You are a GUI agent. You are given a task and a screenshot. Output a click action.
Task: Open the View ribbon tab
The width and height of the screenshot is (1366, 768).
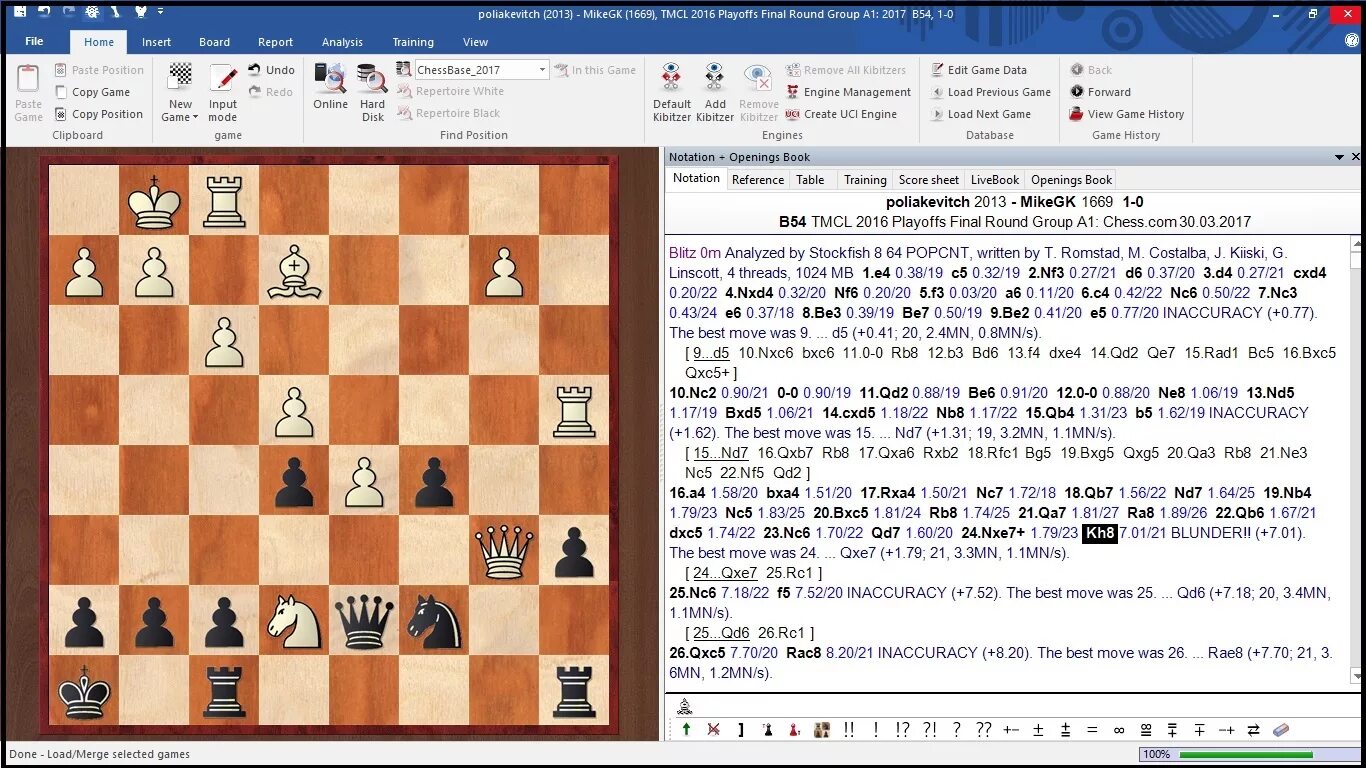click(475, 42)
